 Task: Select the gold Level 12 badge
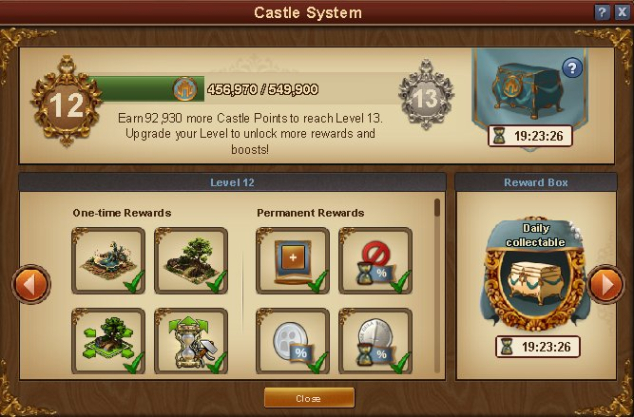[67, 101]
